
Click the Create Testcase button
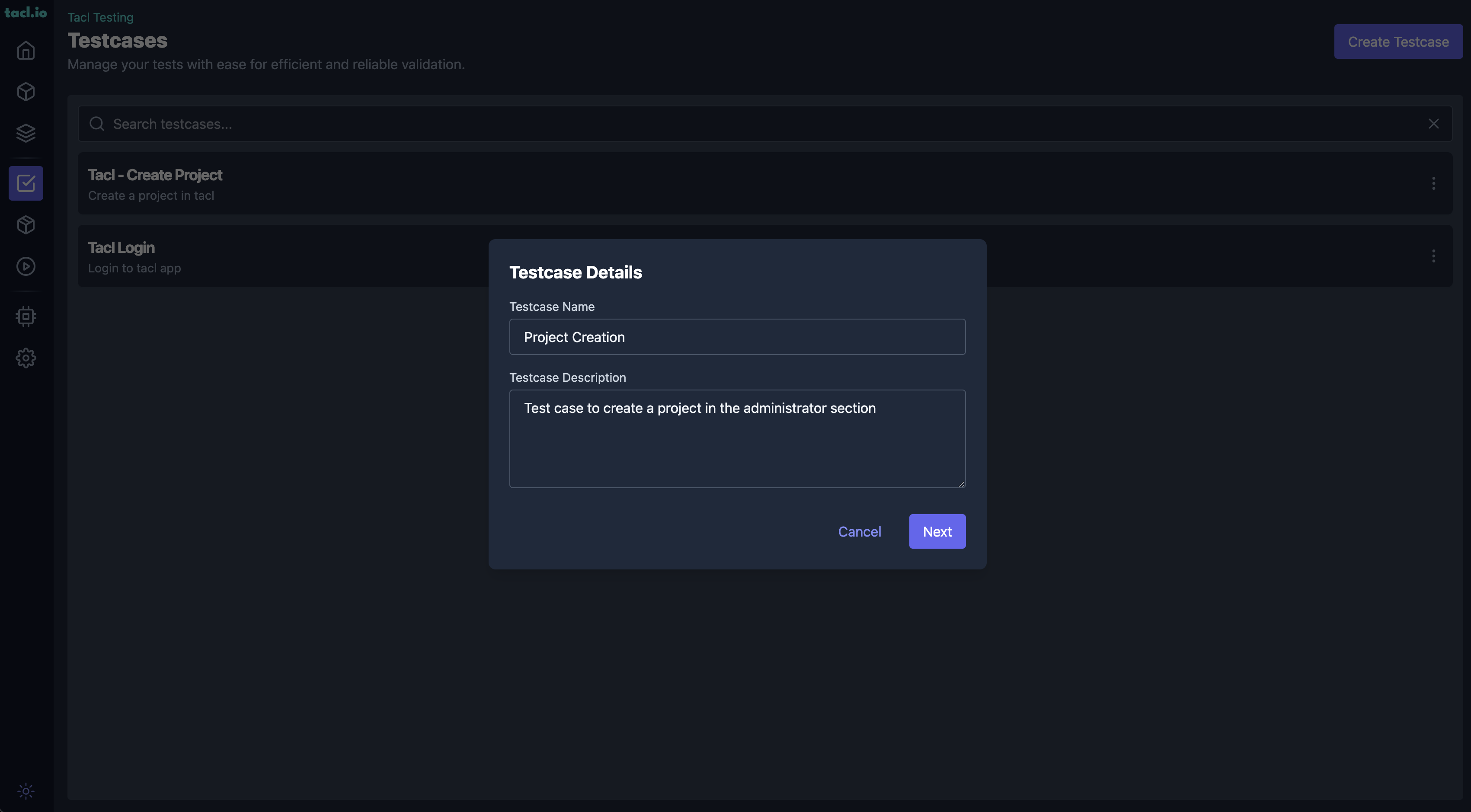click(1398, 42)
